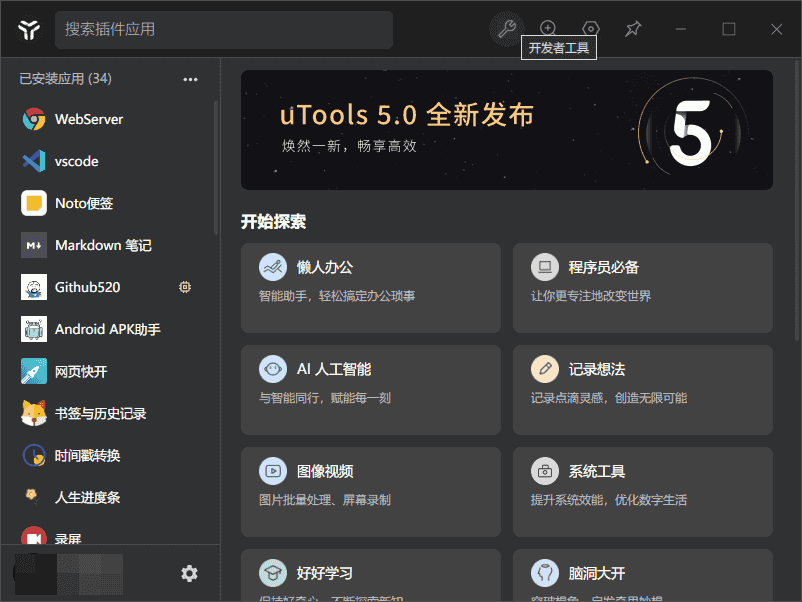Select 时间戳转换 label in sidebar
Image resolution: width=802 pixels, height=602 pixels.
(87, 455)
